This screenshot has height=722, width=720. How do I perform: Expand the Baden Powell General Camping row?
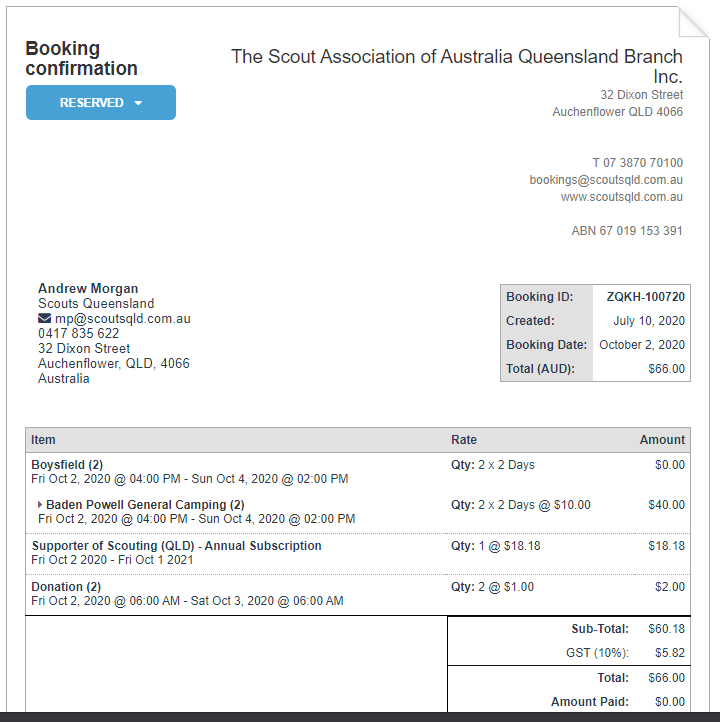[x=40, y=505]
